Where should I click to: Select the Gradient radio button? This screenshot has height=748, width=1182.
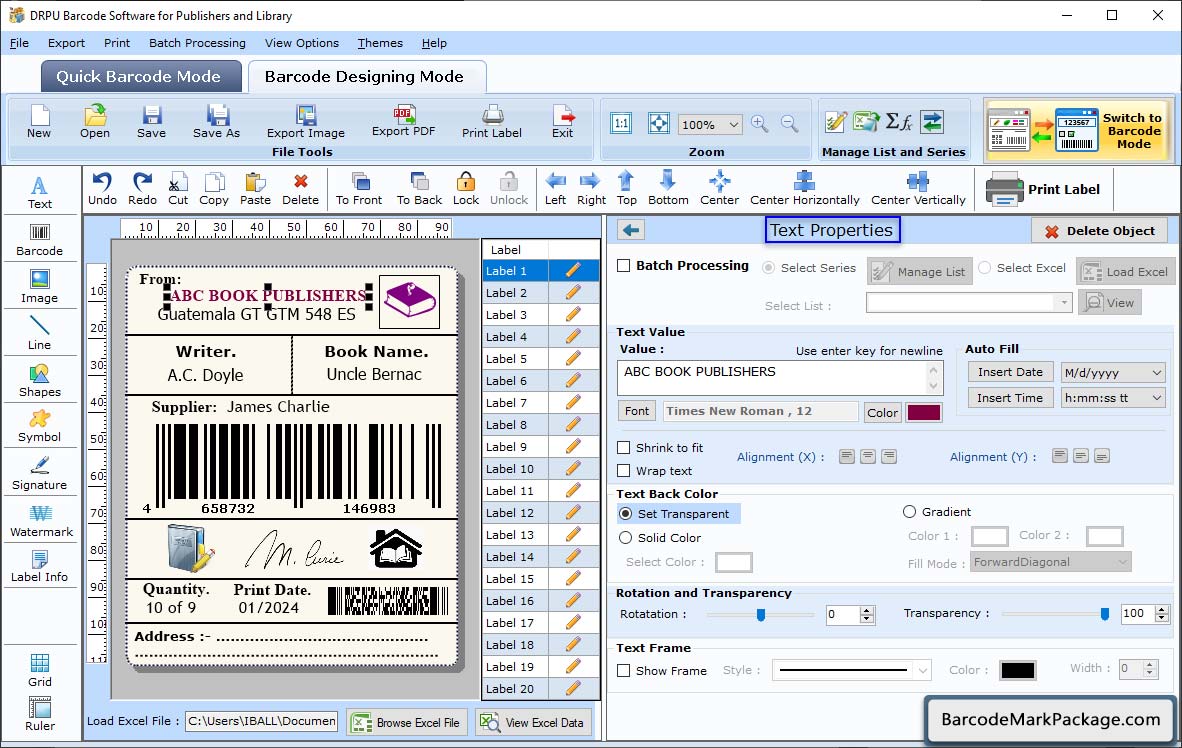(909, 512)
